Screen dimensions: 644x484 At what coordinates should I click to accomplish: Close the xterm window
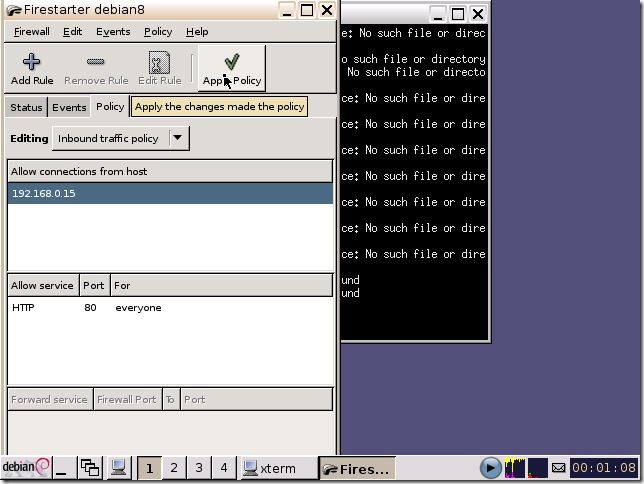(478, 14)
